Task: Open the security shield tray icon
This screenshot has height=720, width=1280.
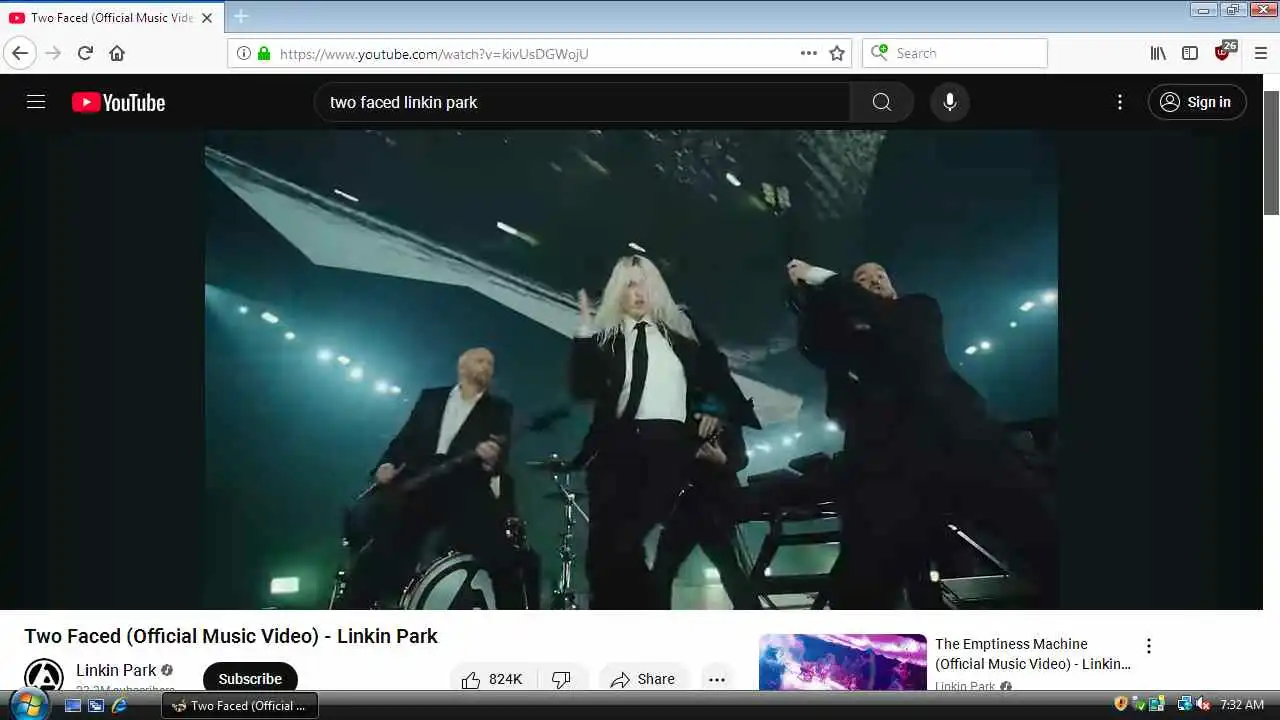Action: click(x=1121, y=704)
